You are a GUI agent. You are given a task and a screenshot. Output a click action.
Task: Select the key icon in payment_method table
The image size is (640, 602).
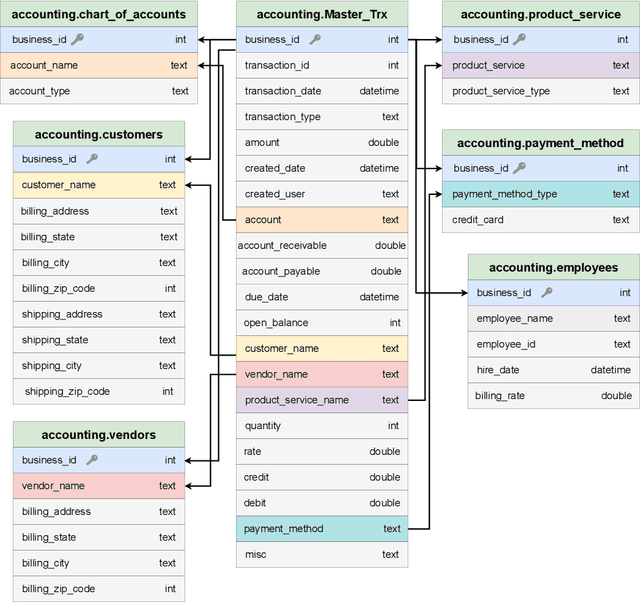(x=520, y=168)
